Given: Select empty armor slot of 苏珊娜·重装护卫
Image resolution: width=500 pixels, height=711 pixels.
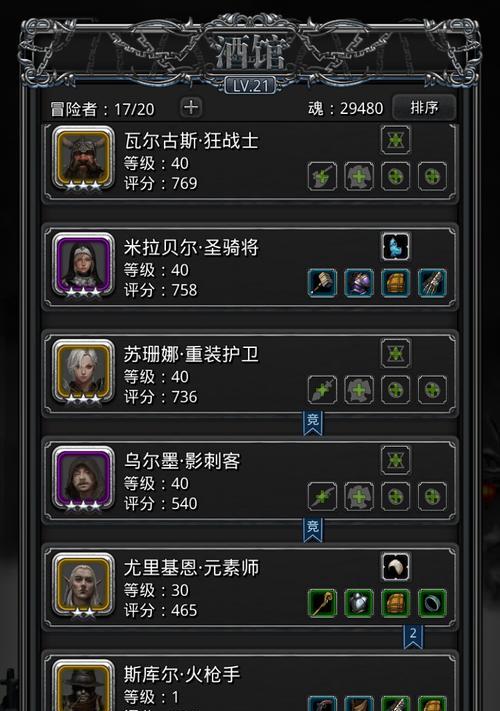Looking at the screenshot, I should coord(359,390).
